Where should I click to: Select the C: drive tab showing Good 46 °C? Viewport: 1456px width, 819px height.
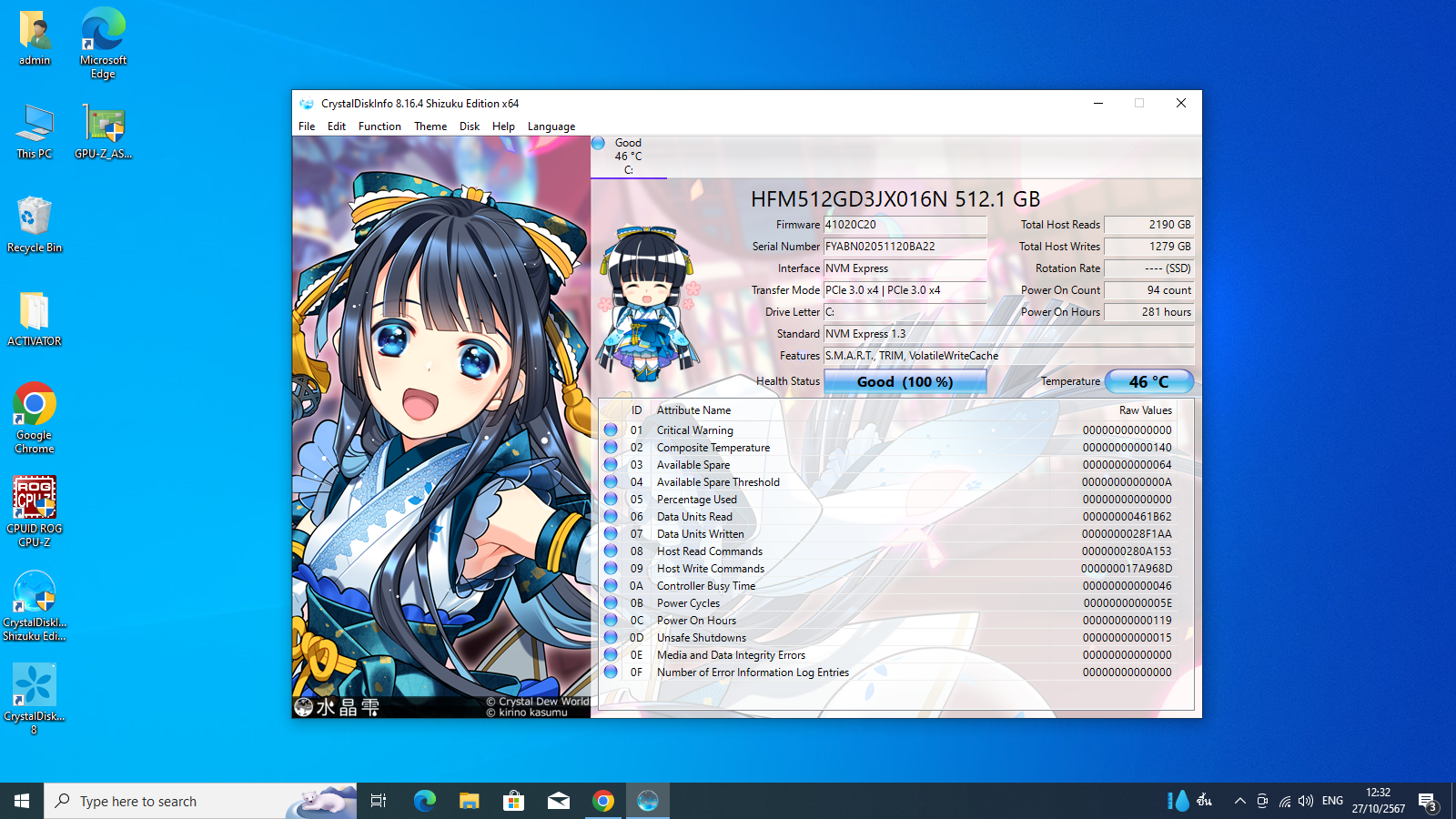click(x=628, y=157)
